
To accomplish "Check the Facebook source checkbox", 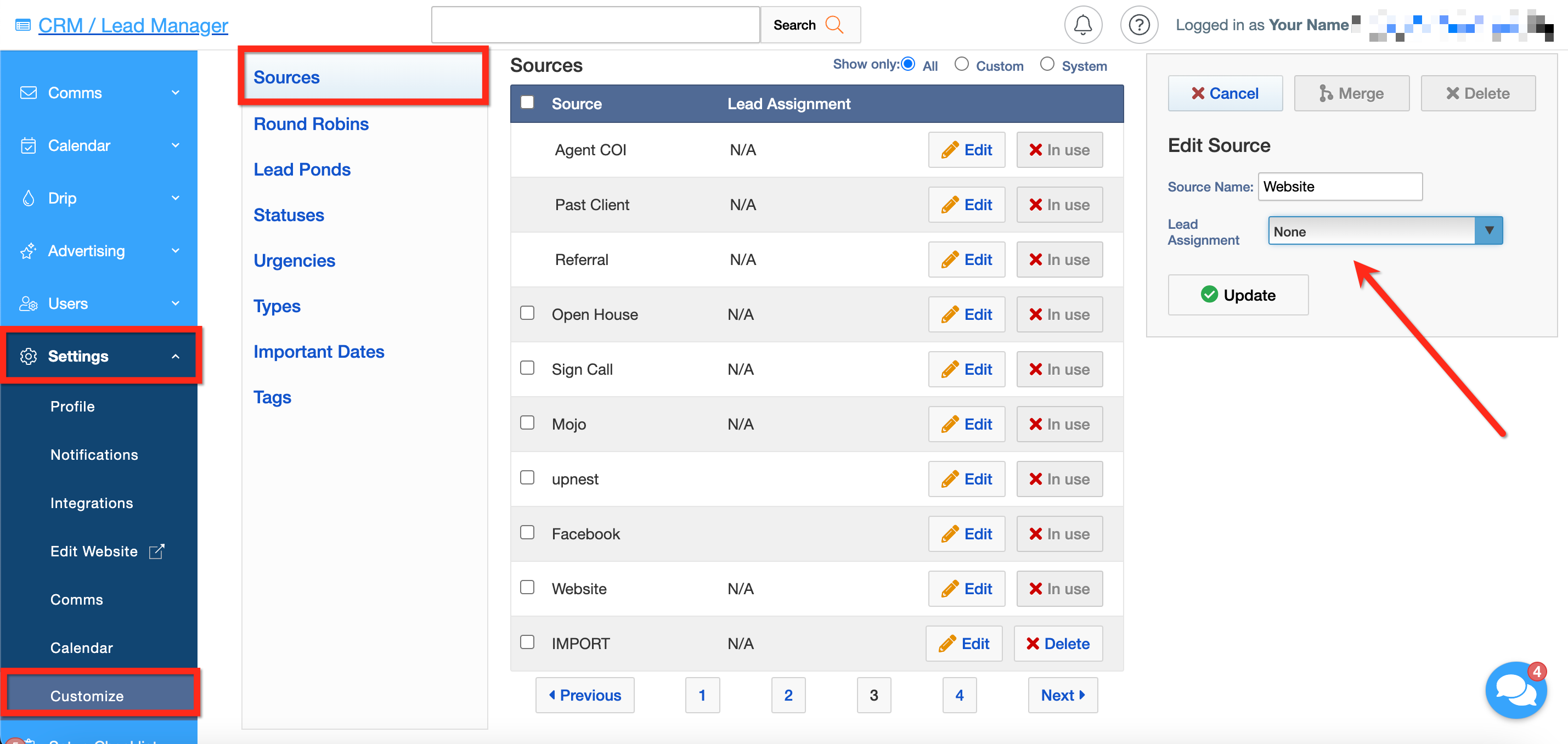I will pyautogui.click(x=527, y=533).
